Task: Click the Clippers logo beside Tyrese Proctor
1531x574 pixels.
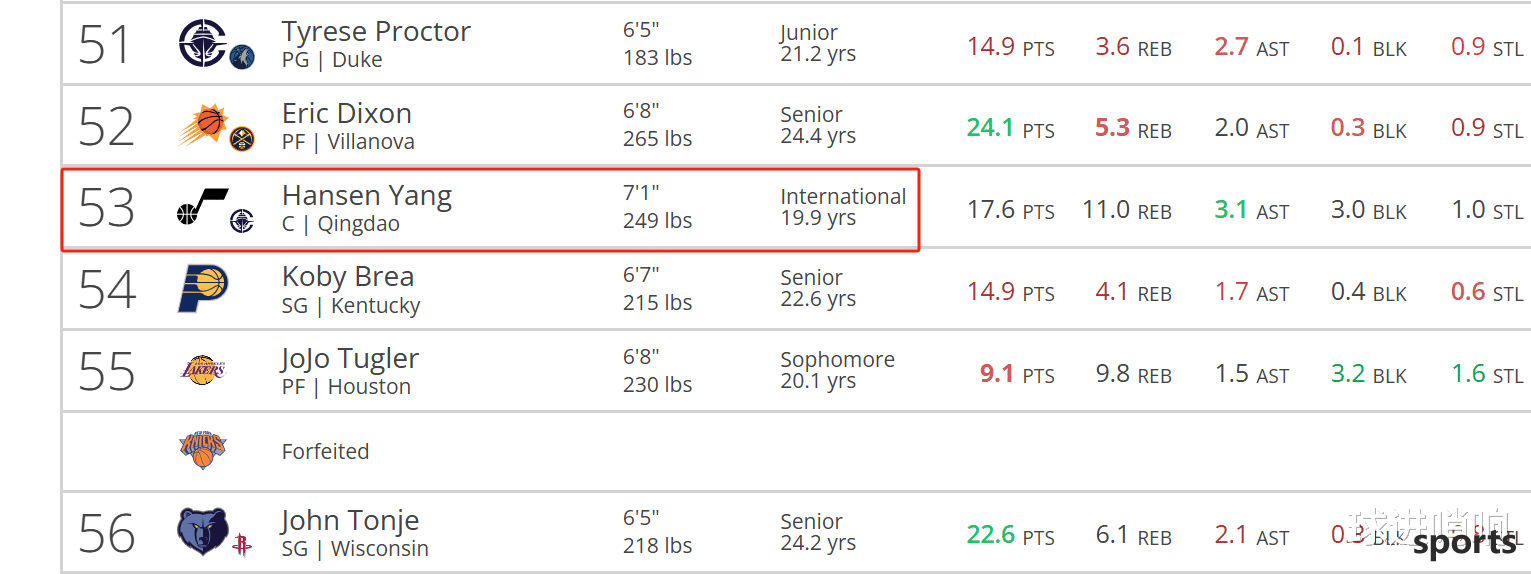Action: 202,43
